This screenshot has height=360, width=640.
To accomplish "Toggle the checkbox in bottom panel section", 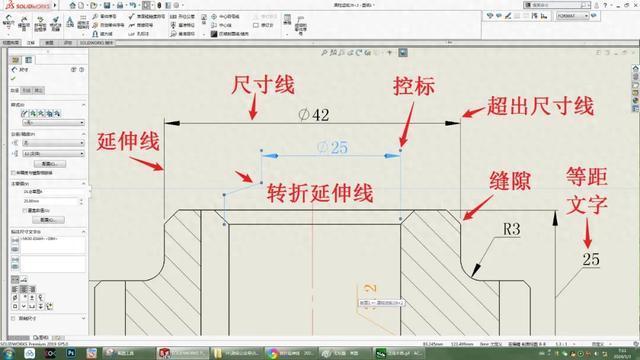I will tap(13, 318).
